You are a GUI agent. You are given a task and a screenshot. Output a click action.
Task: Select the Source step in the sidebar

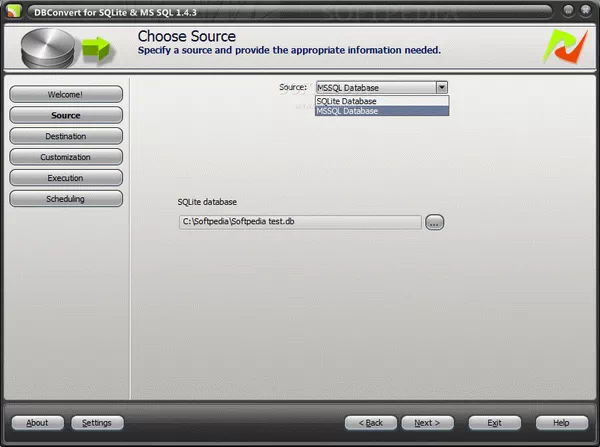[66, 115]
